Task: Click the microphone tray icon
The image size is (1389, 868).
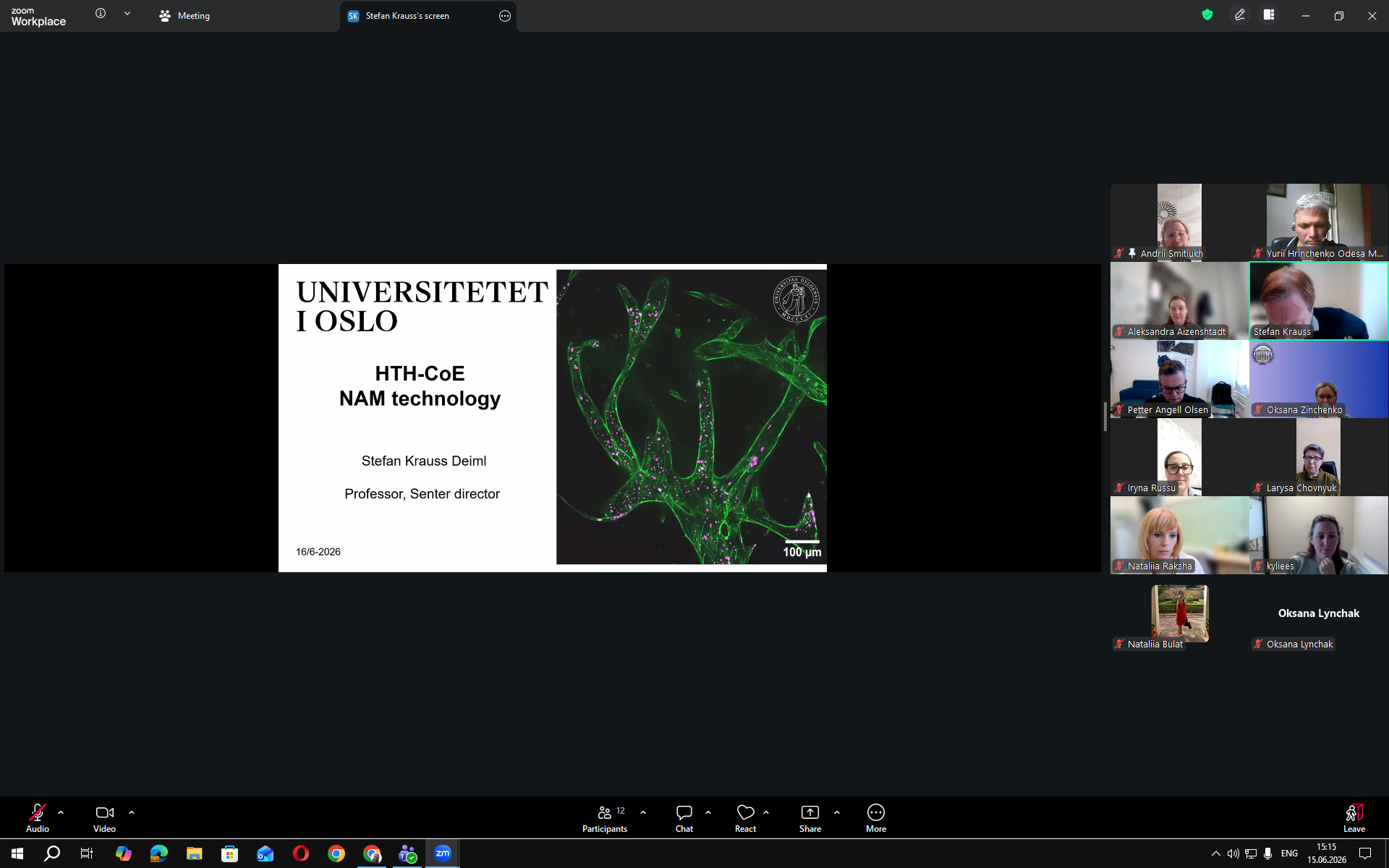Action: (1267, 854)
